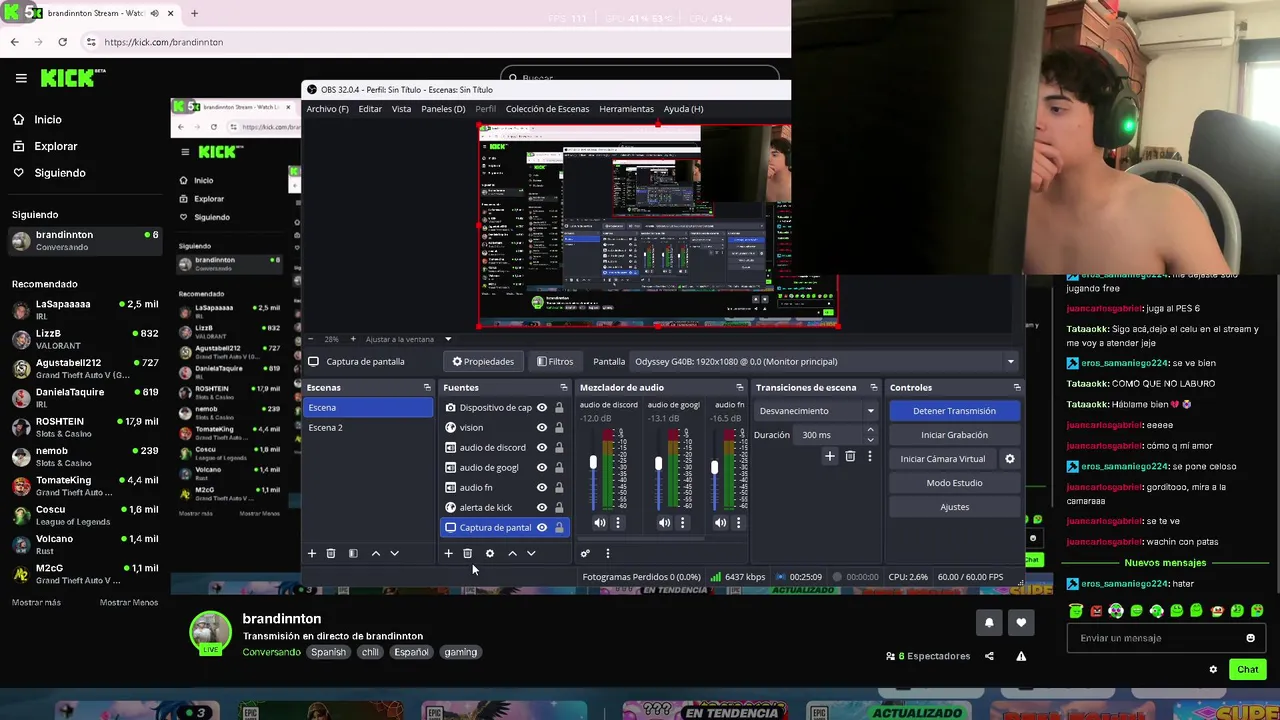The width and height of the screenshot is (1280, 720).
Task: Delete scene transition trash icon
Action: click(x=850, y=456)
